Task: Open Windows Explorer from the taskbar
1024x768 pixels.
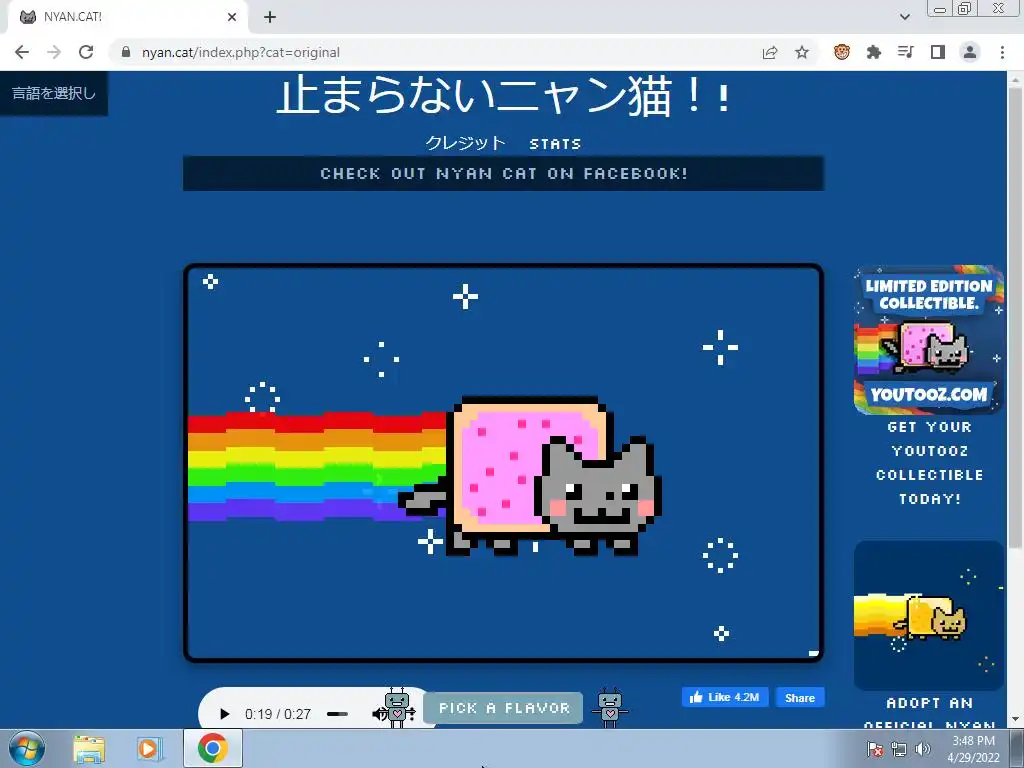Action: click(89, 749)
